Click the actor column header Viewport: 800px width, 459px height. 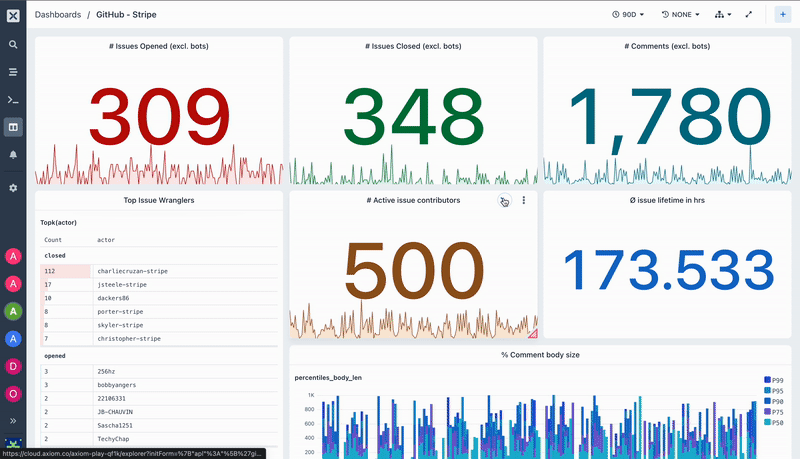[x=106, y=240]
